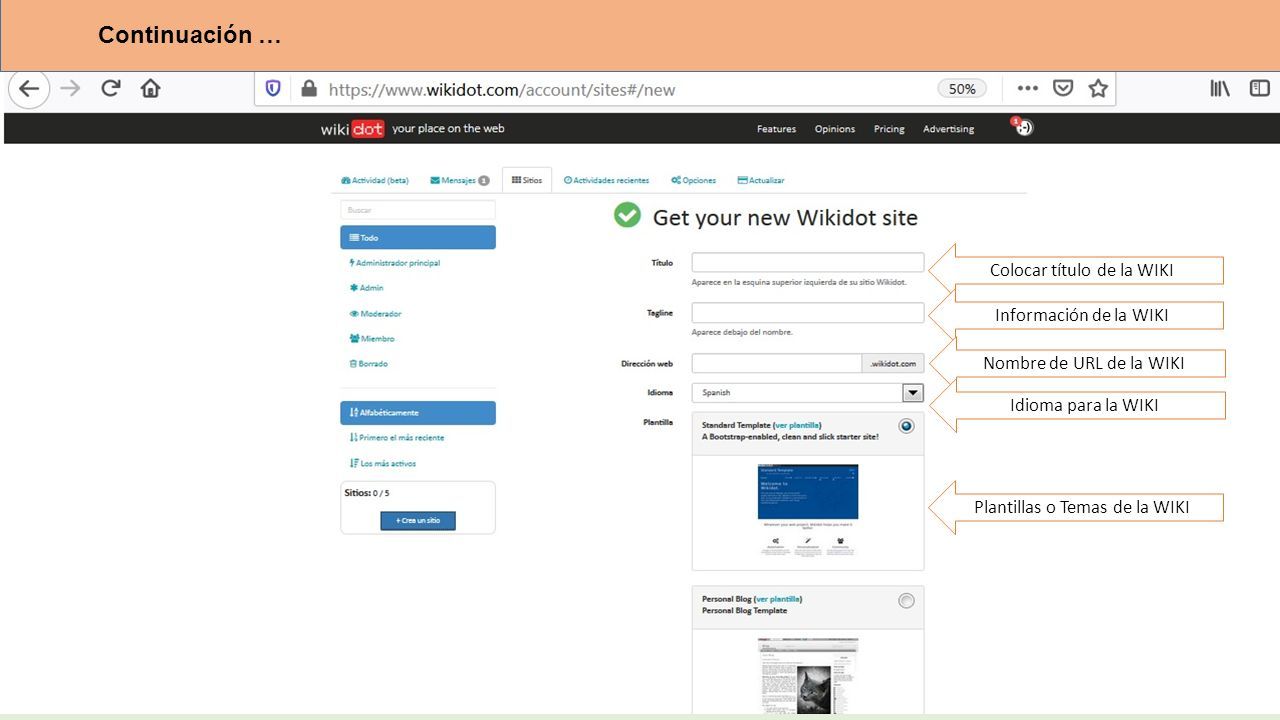
Task: Switch to the Mensajes tab
Action: (459, 180)
